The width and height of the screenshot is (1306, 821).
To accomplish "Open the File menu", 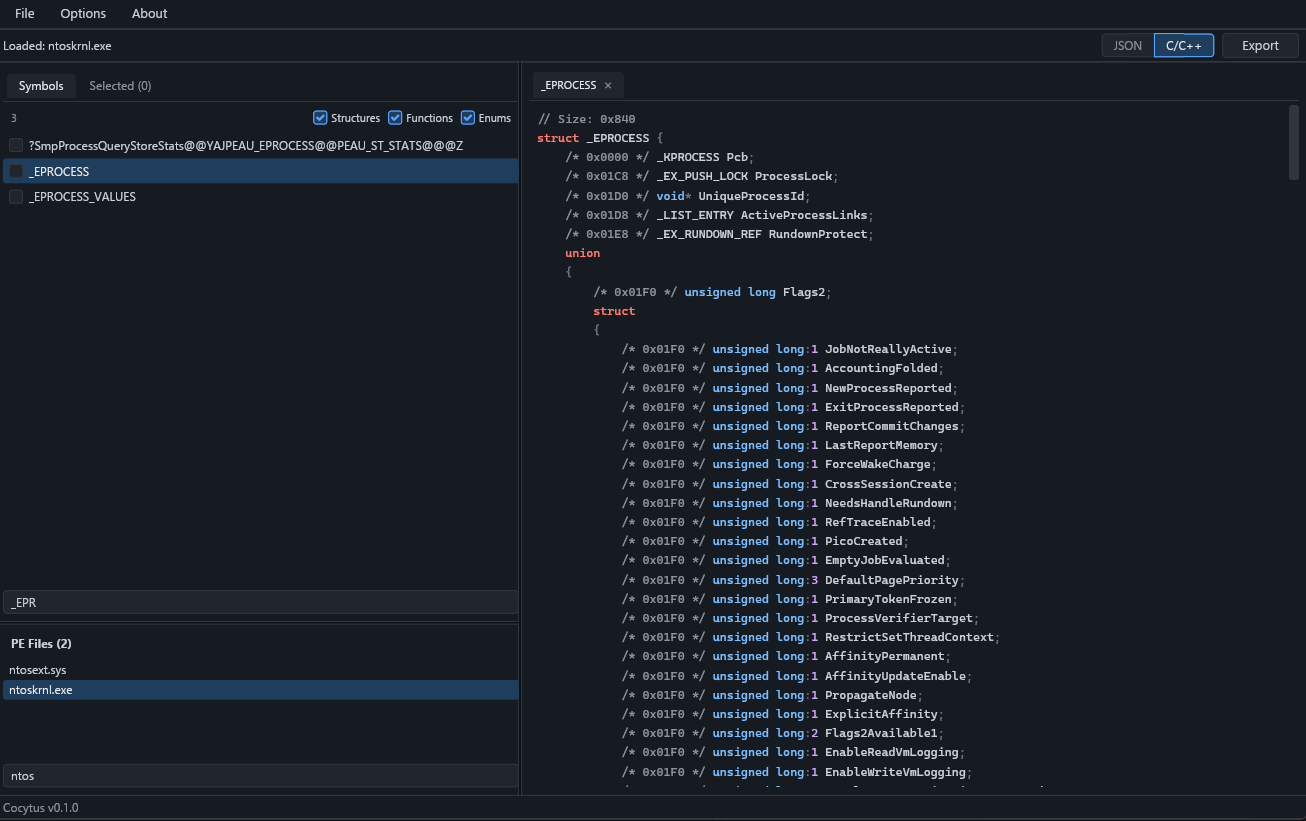I will [x=25, y=14].
